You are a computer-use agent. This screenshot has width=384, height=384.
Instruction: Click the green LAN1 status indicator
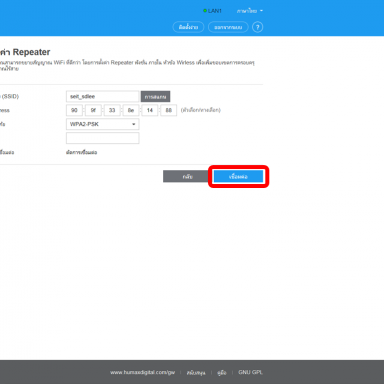coord(212,11)
